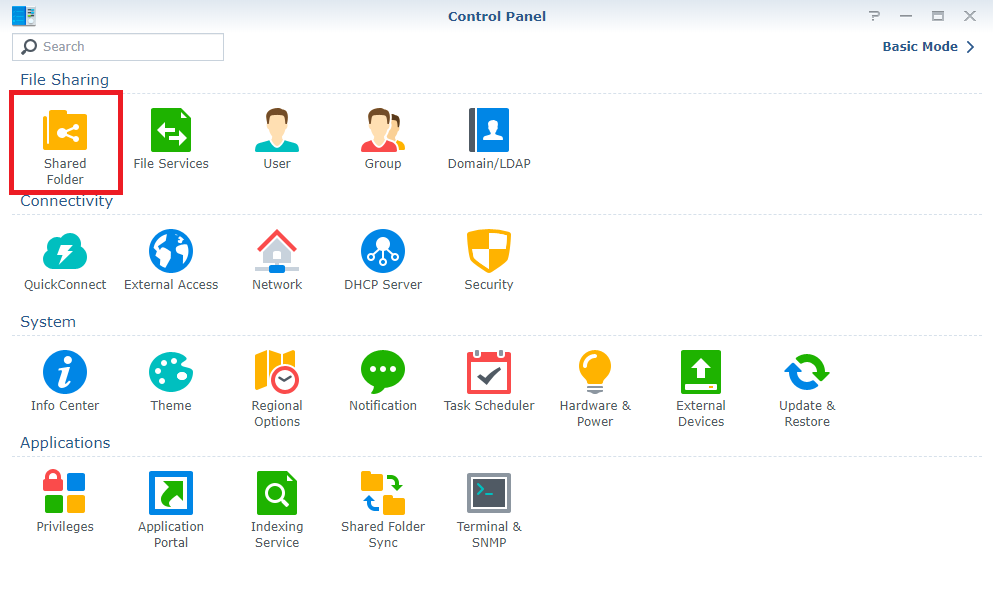Open DHCP Server settings
This screenshot has height=602, width=993.
[x=383, y=253]
